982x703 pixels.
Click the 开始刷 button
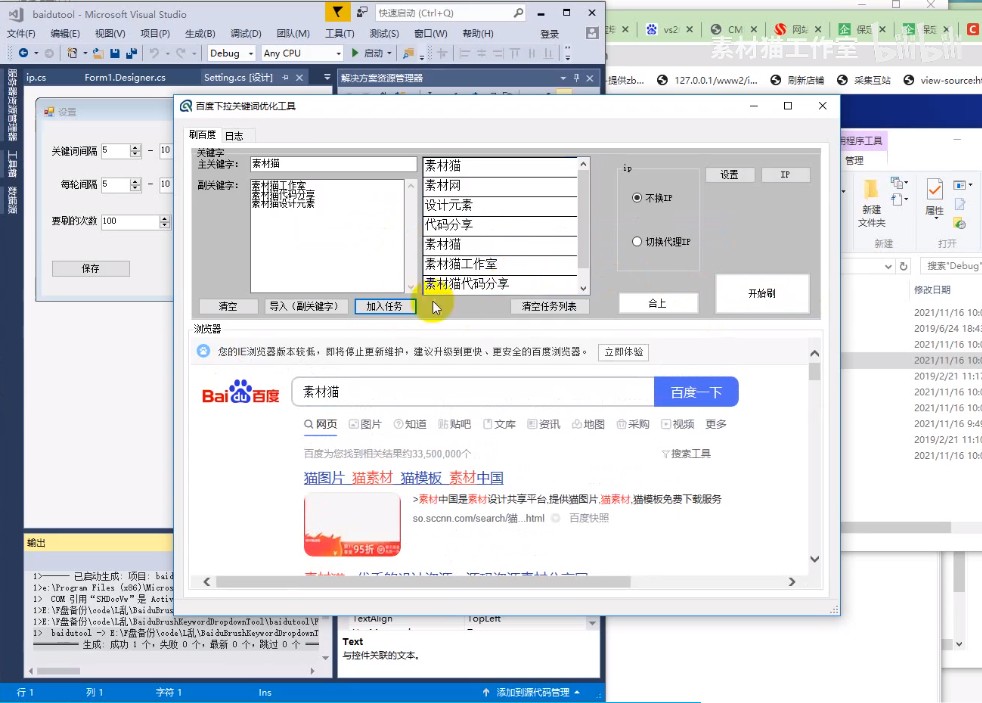point(762,293)
